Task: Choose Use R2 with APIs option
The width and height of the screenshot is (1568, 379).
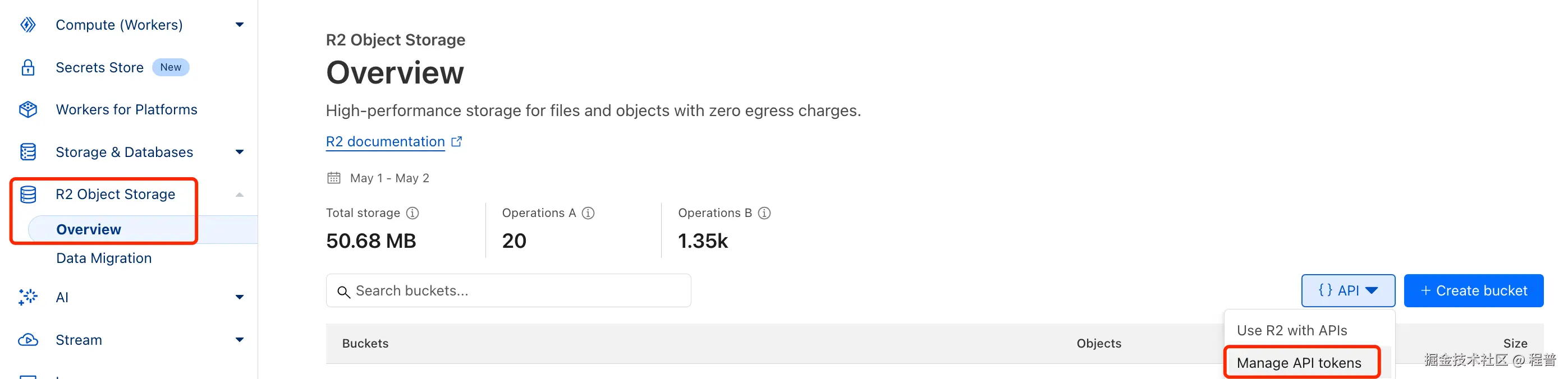Action: (1292, 331)
